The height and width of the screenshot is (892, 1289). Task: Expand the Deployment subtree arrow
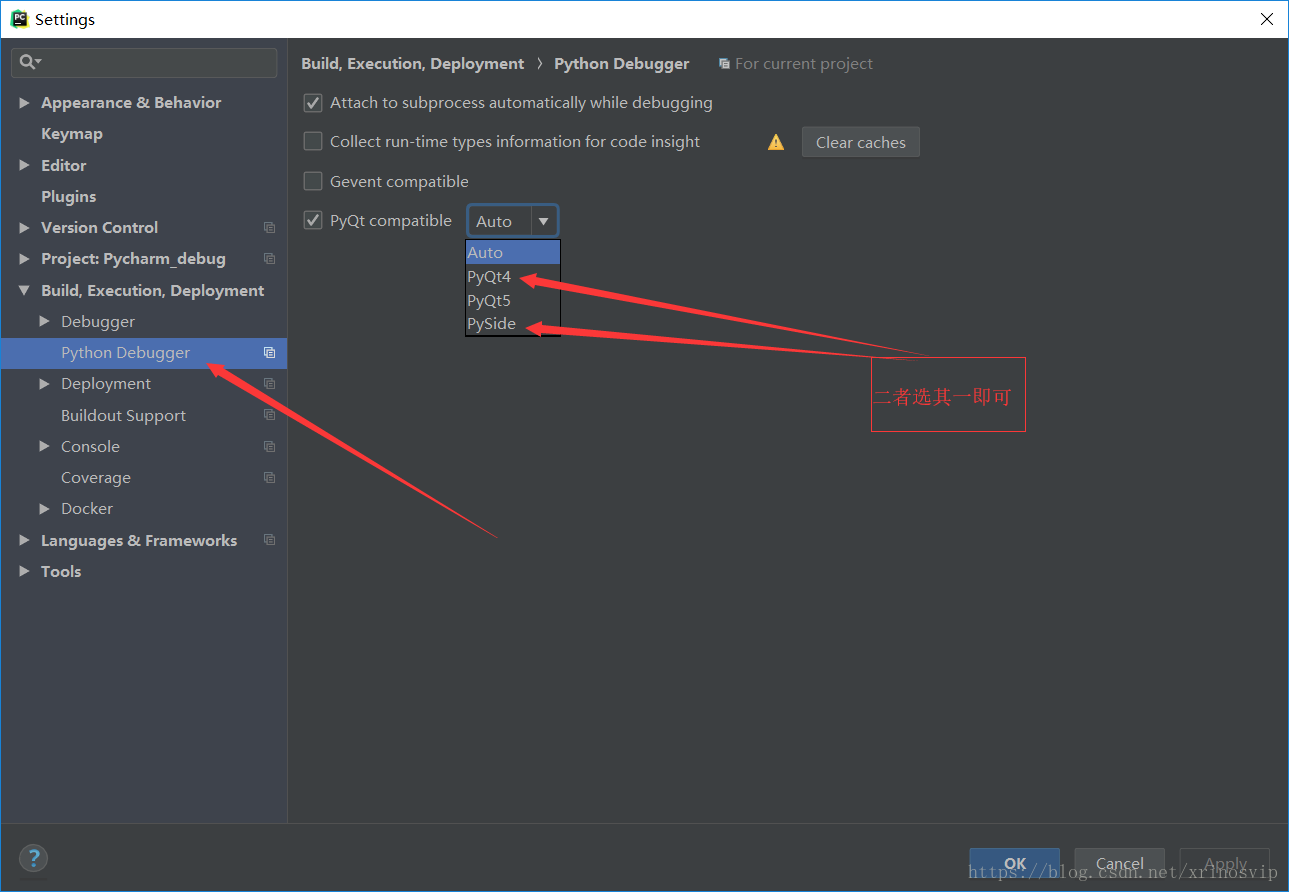pyautogui.click(x=44, y=384)
